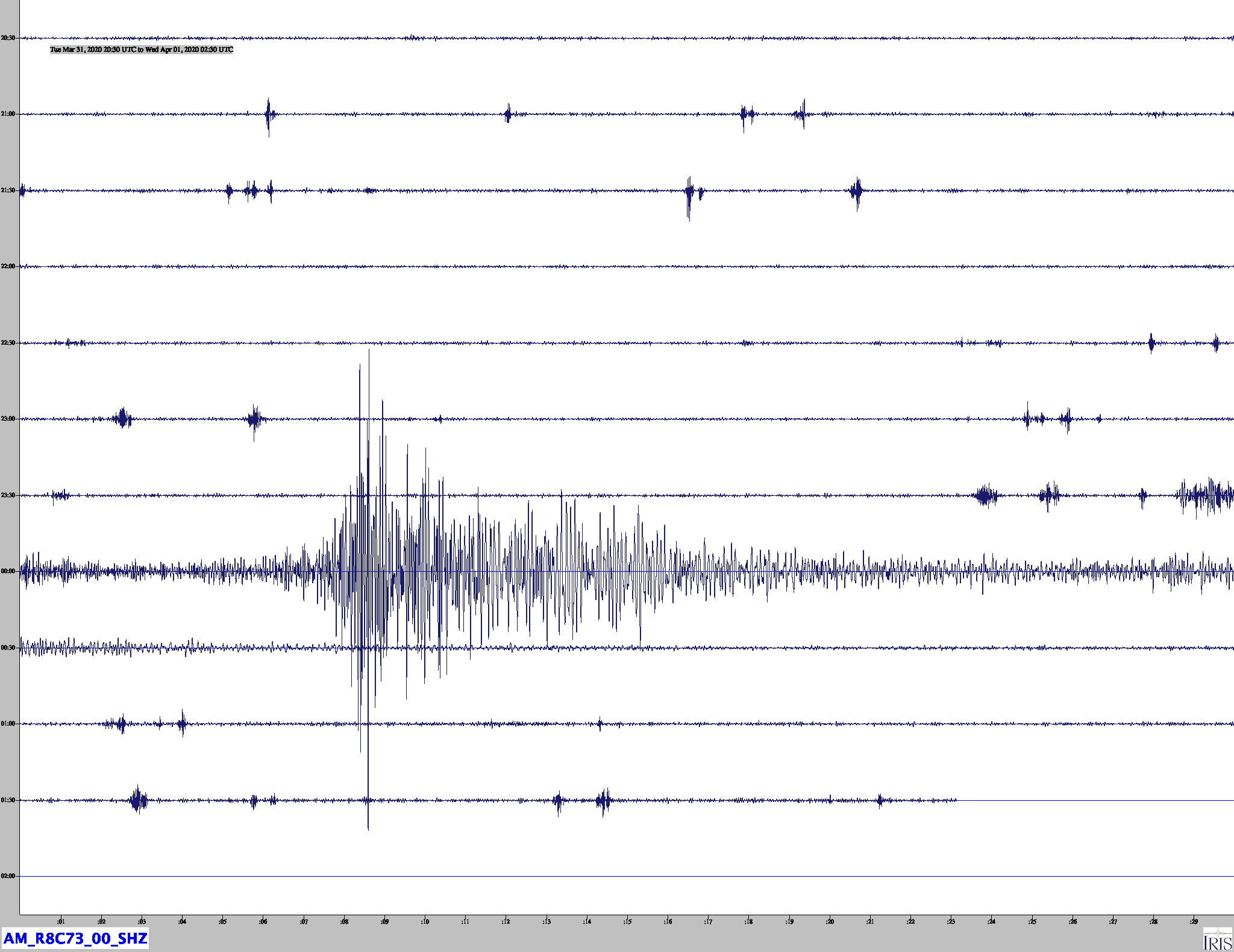Screen dimensions: 1234x952
Task: Click the :02 minute tick label
Action: coord(101,921)
